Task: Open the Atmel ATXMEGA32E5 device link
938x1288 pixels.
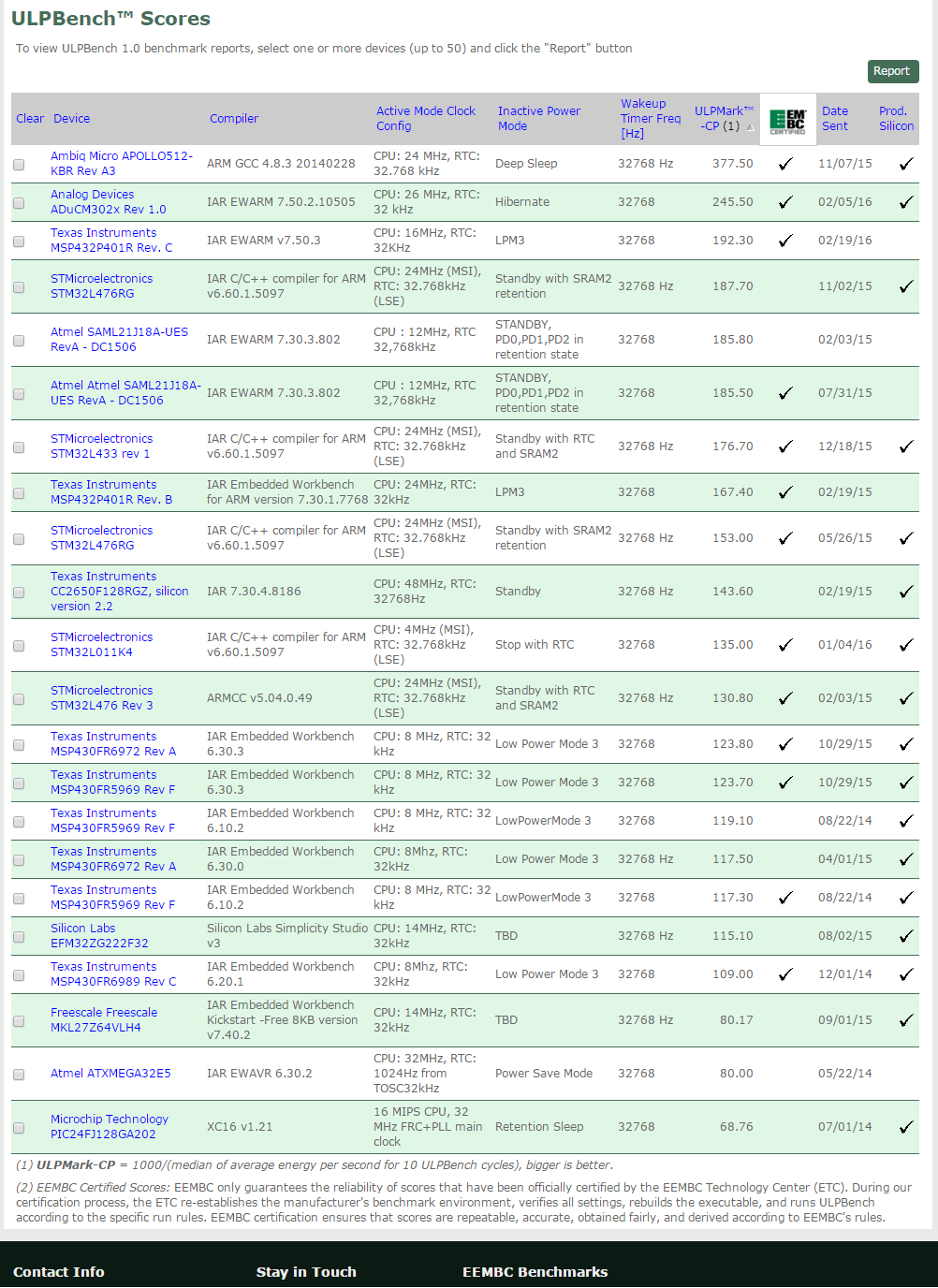Action: tap(110, 1074)
